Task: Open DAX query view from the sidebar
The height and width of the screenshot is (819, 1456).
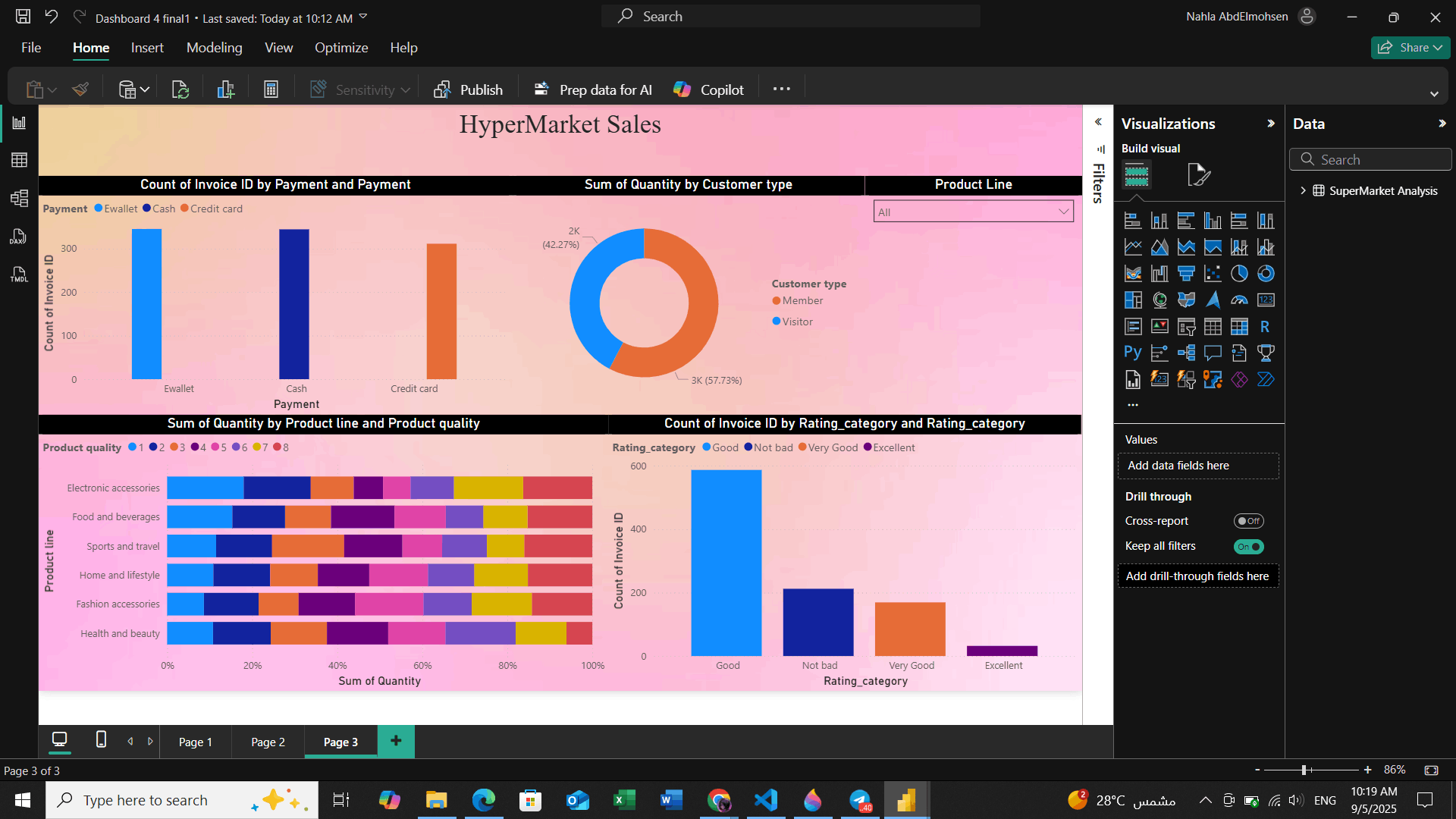Action: click(x=18, y=237)
